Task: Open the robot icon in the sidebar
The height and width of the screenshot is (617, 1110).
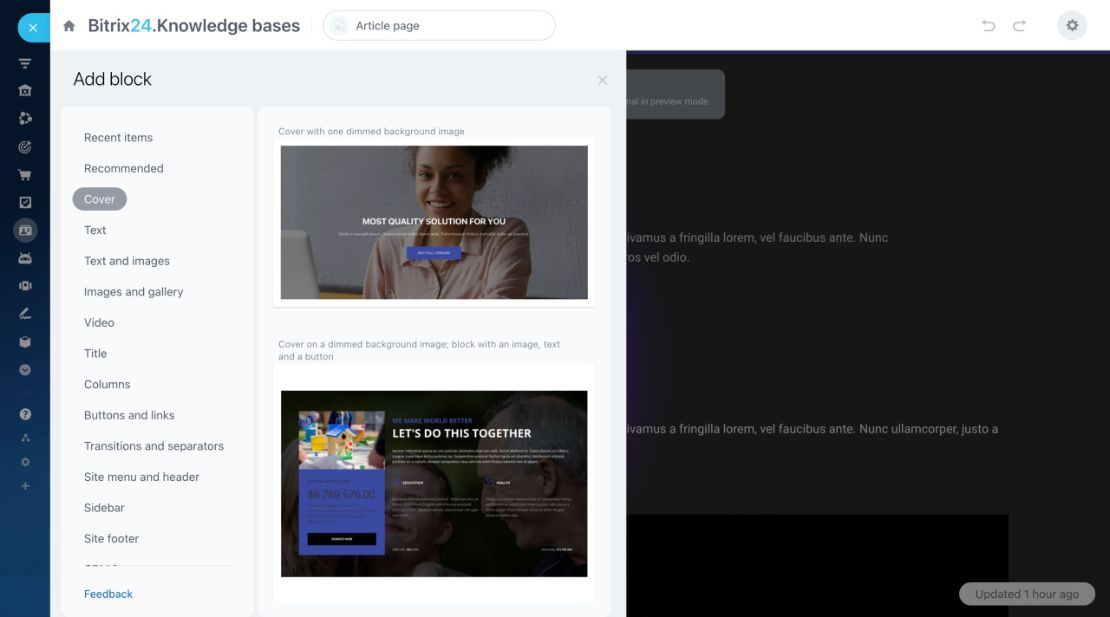Action: (25, 258)
